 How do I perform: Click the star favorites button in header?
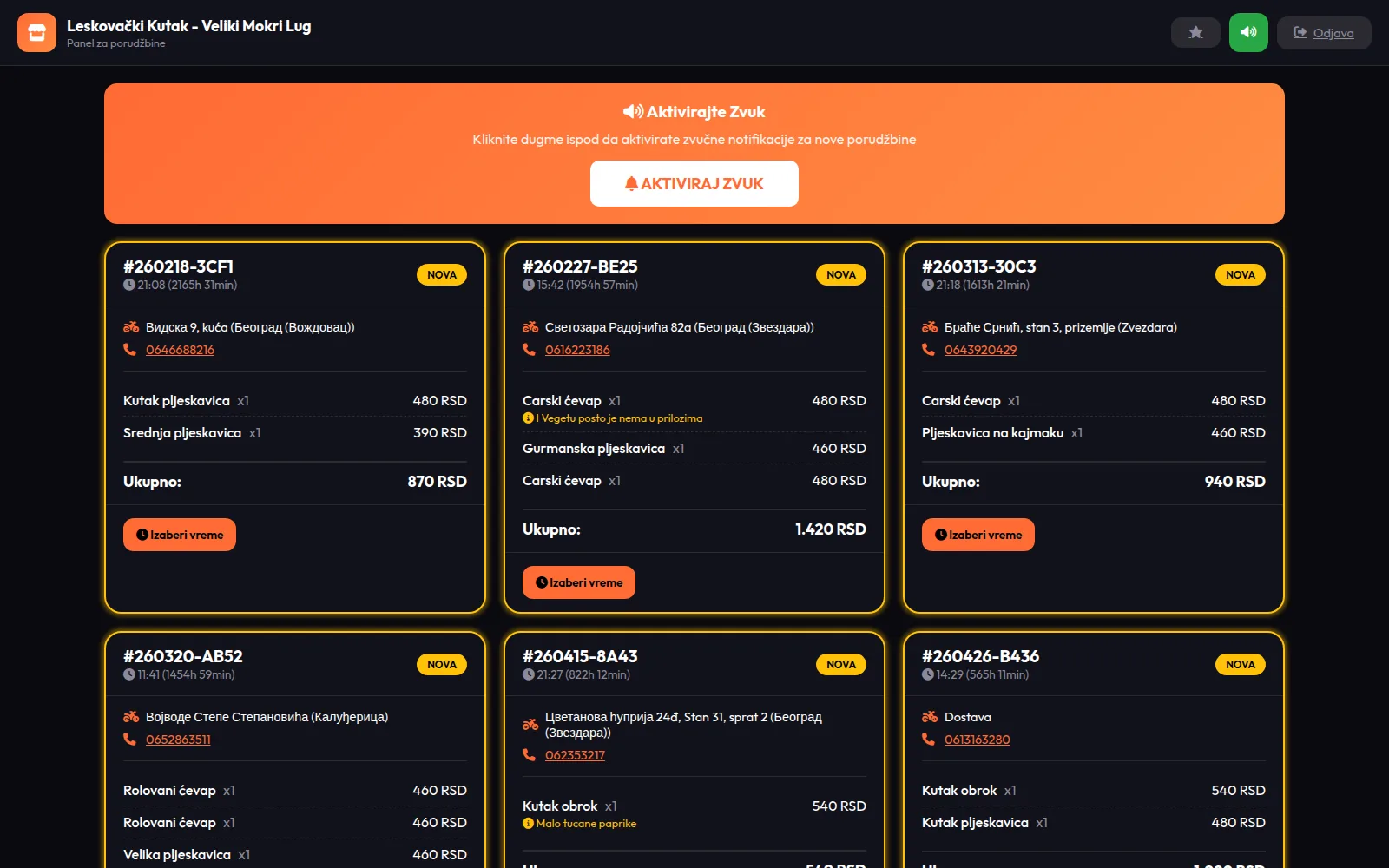[x=1195, y=33]
